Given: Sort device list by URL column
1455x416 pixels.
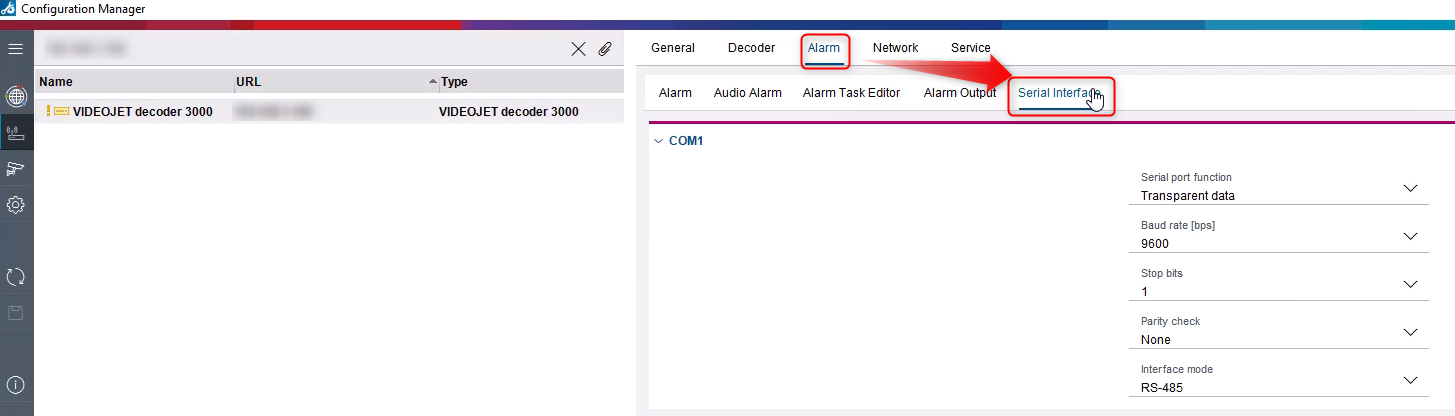Looking at the screenshot, I should coord(336,82).
